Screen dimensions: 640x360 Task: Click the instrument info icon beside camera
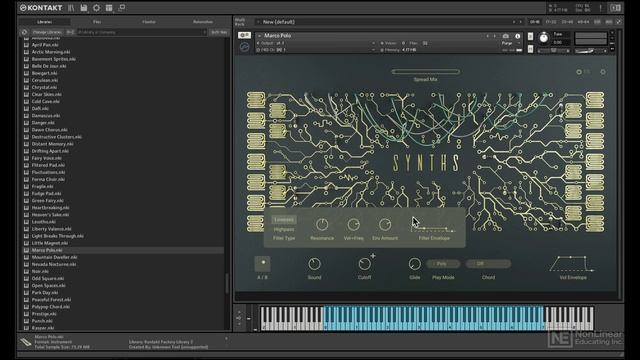(518, 36)
